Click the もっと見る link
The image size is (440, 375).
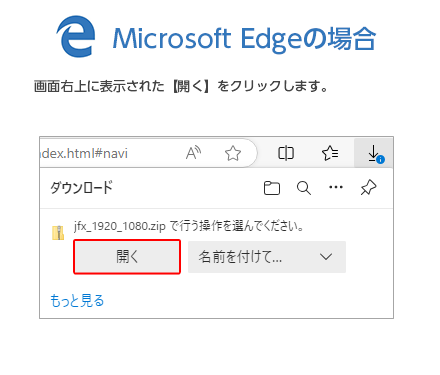pos(77,300)
